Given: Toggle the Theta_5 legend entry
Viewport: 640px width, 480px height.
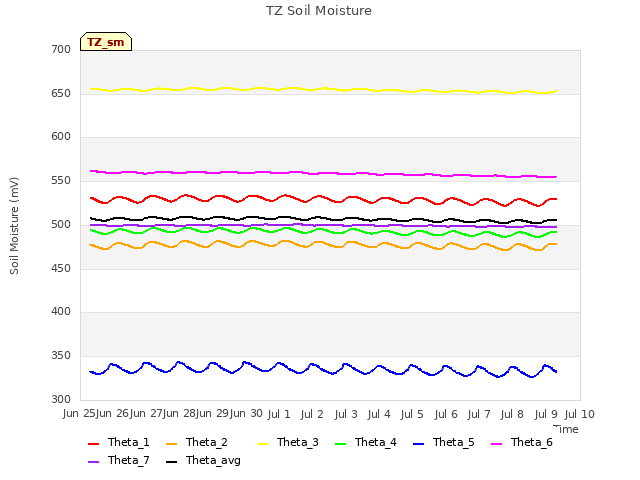Looking at the screenshot, I should click(444, 442).
